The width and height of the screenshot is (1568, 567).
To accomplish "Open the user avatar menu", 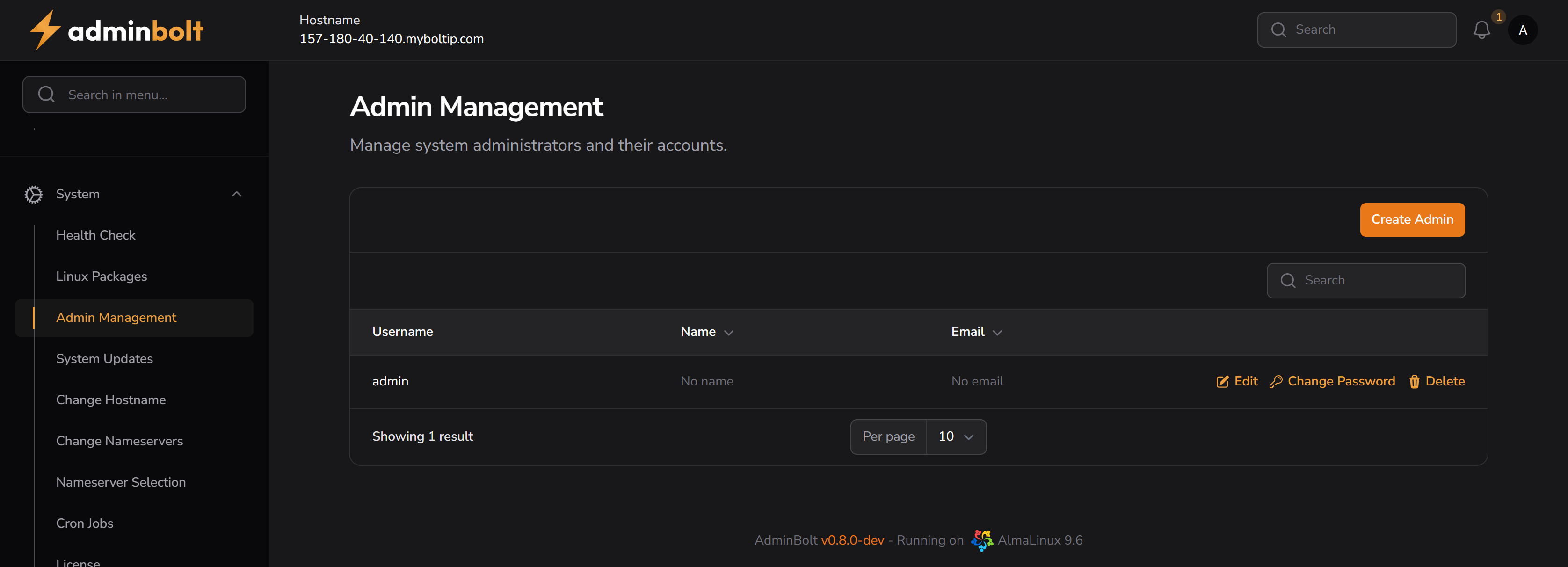I will [x=1523, y=30].
